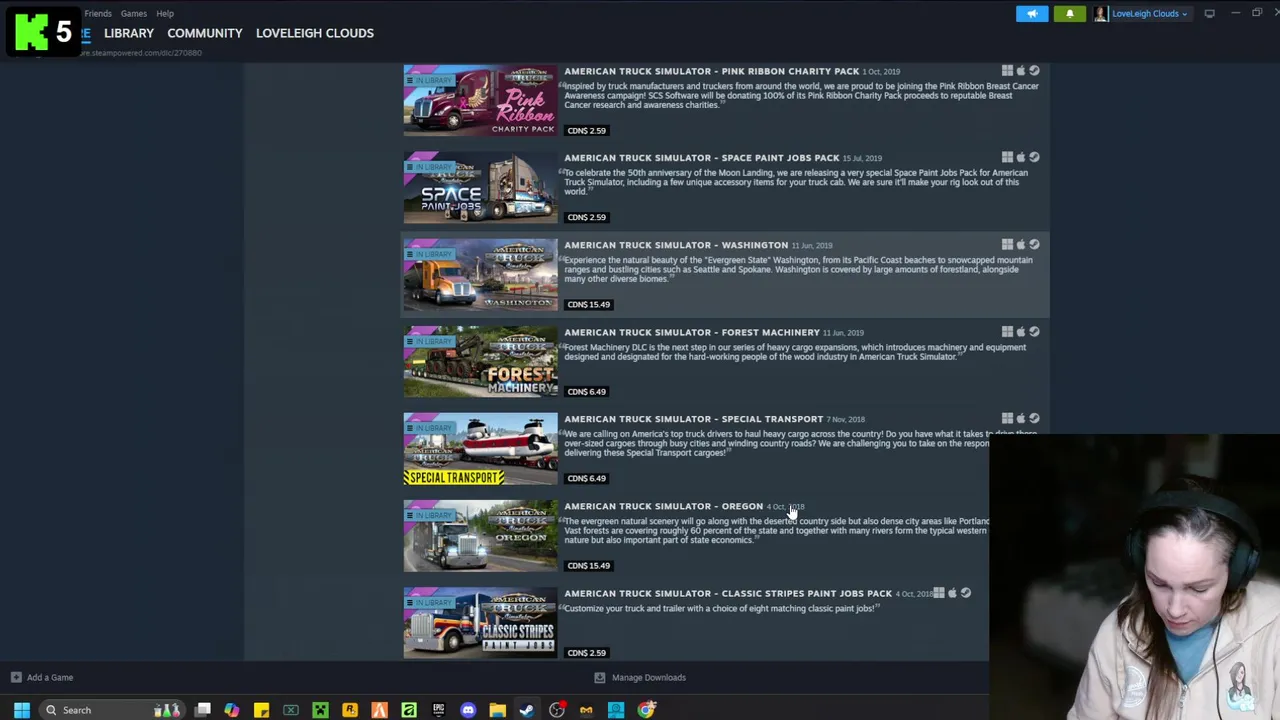Click Apple platform icon on Washington row
Viewport: 1280px width, 720px height.
[1021, 245]
